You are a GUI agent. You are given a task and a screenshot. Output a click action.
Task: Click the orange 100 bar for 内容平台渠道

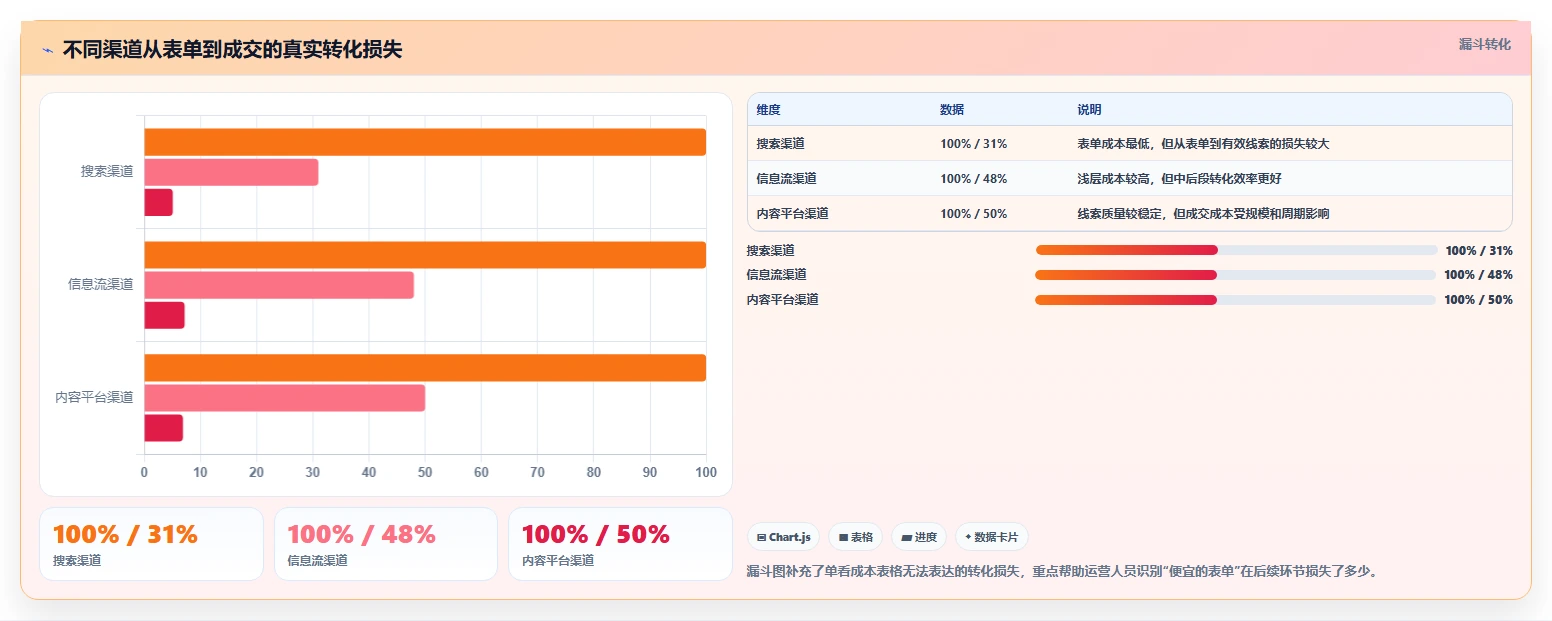pyautogui.click(x=425, y=368)
